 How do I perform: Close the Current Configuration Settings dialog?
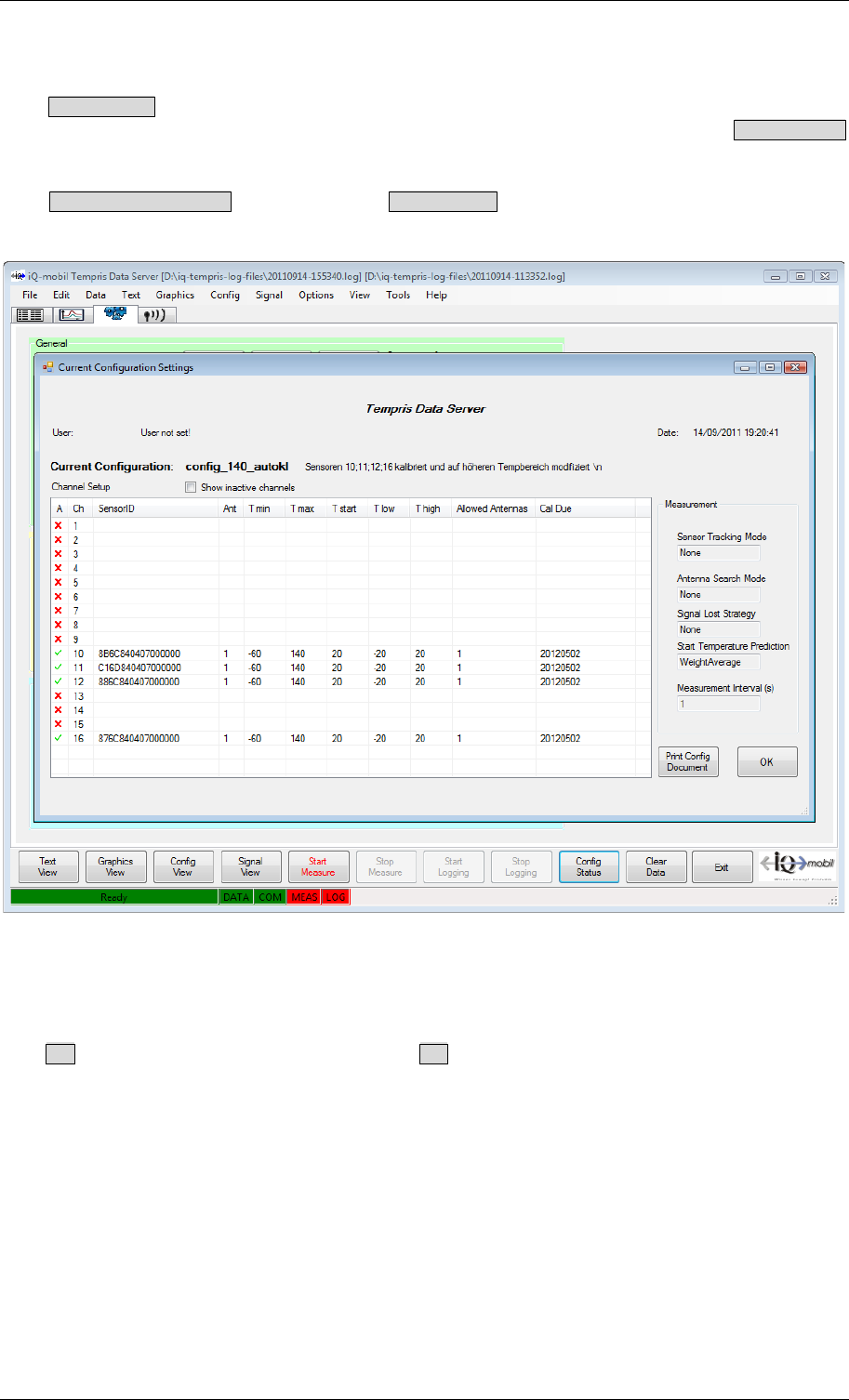pyautogui.click(x=795, y=367)
